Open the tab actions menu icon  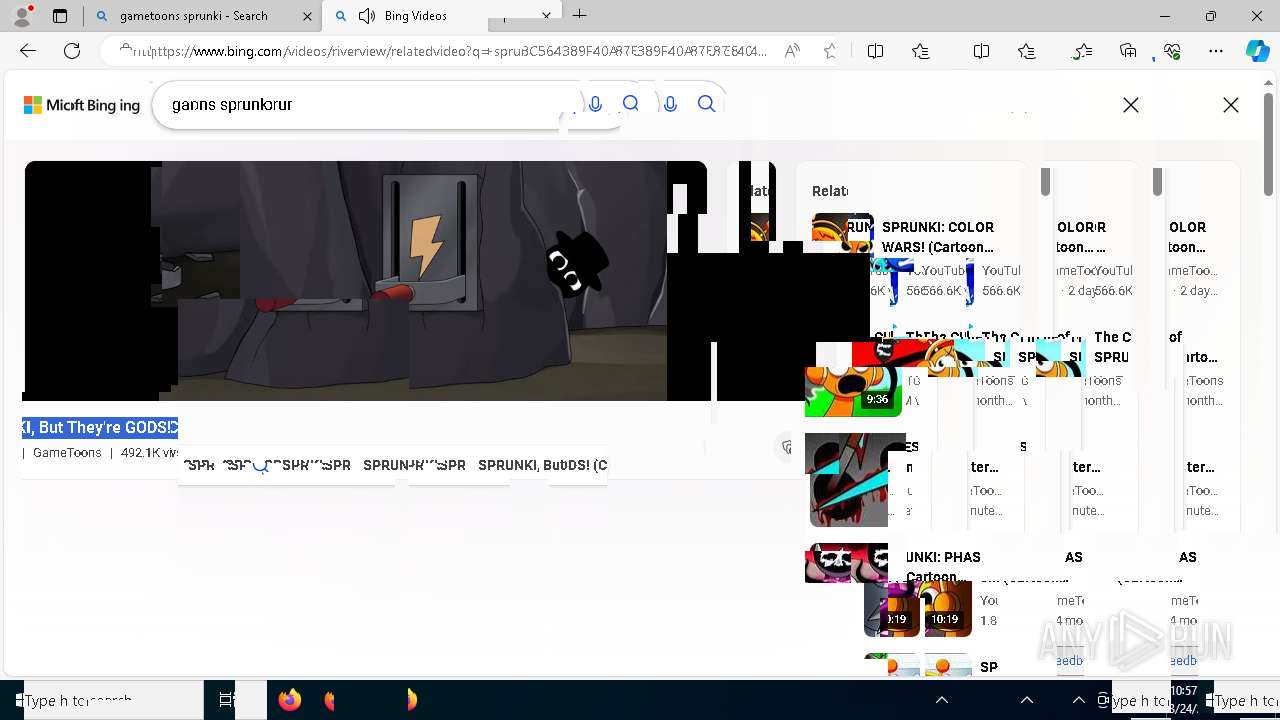[x=60, y=16]
